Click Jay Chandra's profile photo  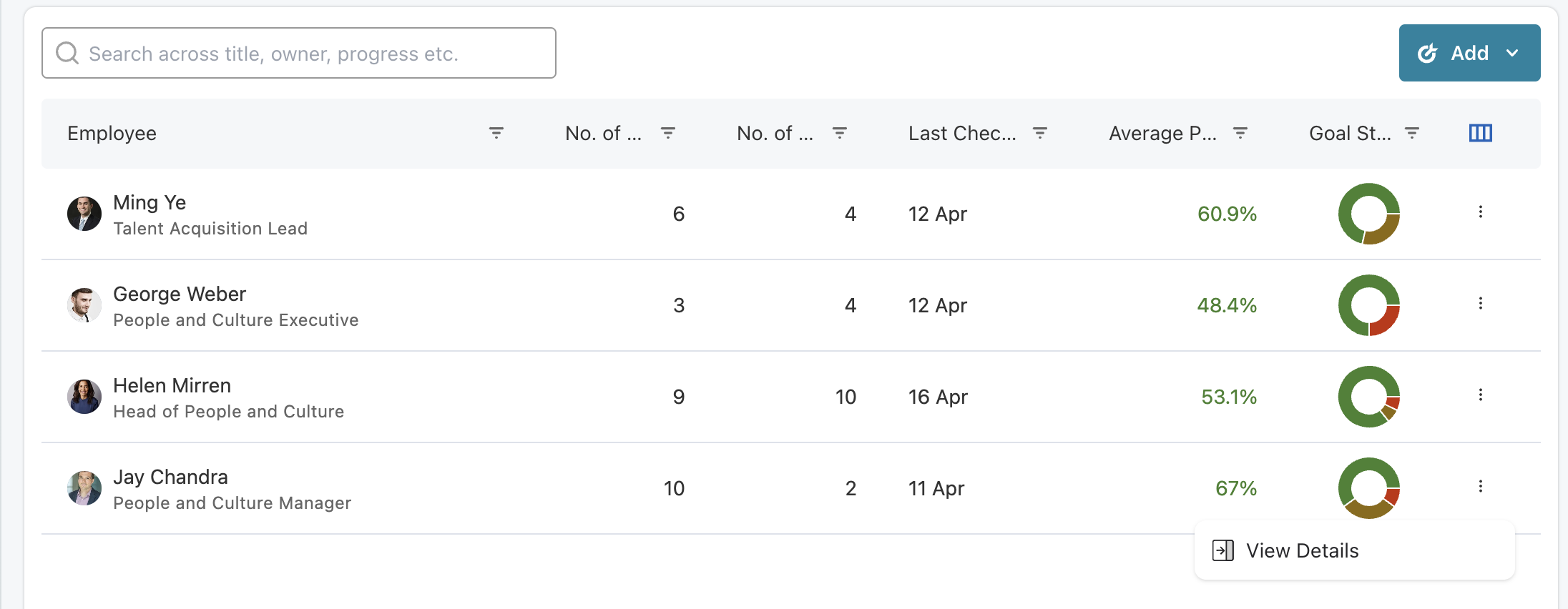tap(84, 488)
